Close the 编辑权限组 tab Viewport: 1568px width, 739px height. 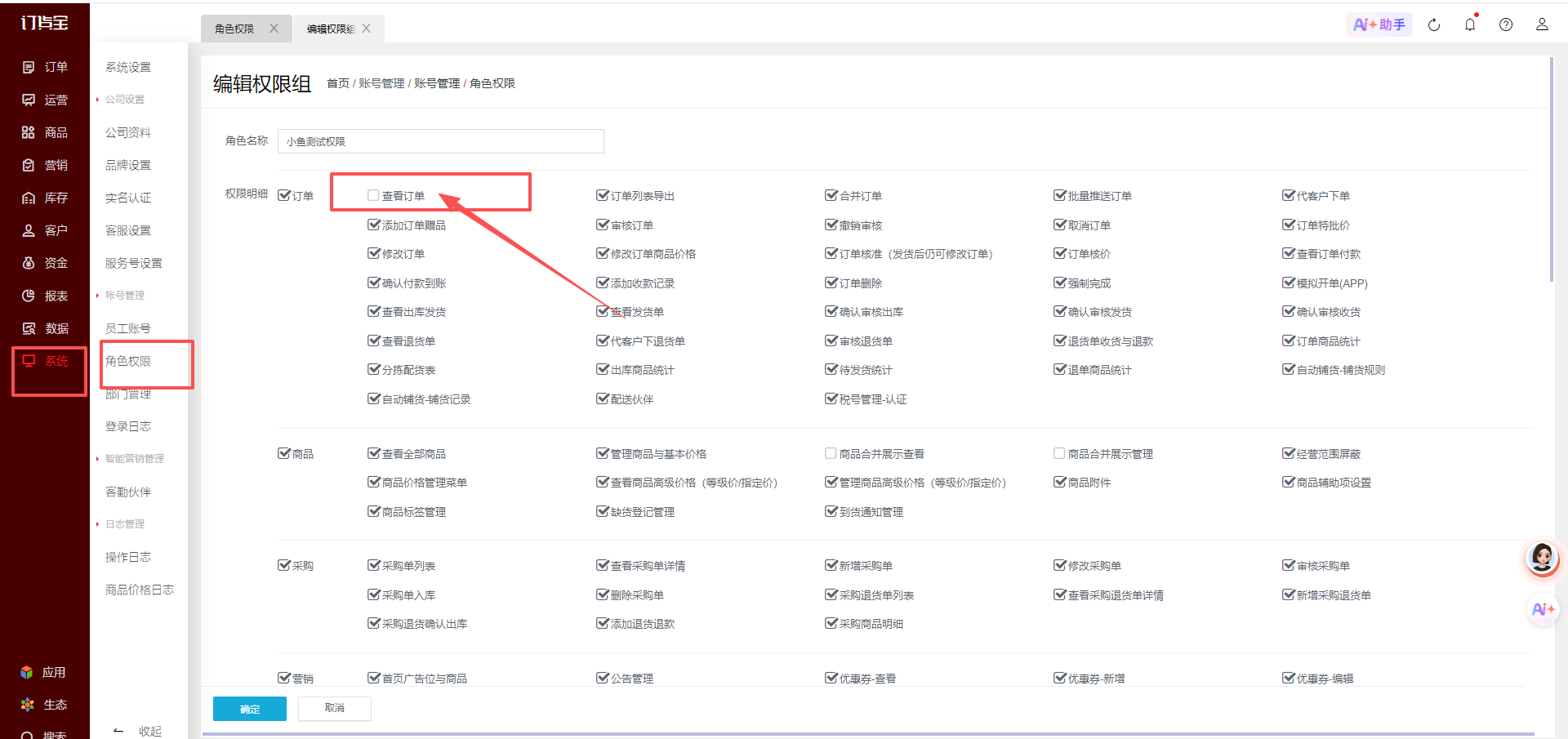click(367, 28)
